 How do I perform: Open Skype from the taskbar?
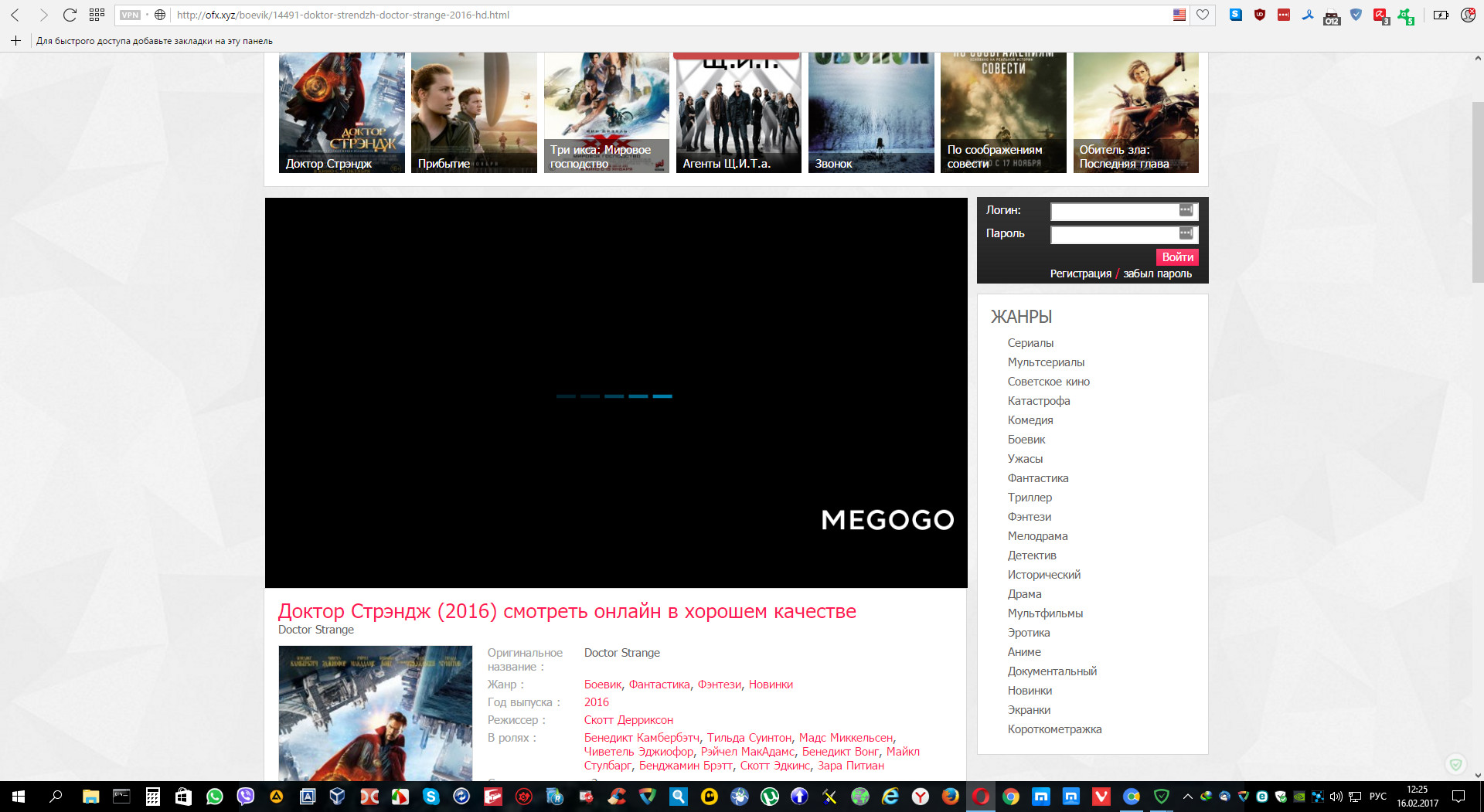pos(431,797)
